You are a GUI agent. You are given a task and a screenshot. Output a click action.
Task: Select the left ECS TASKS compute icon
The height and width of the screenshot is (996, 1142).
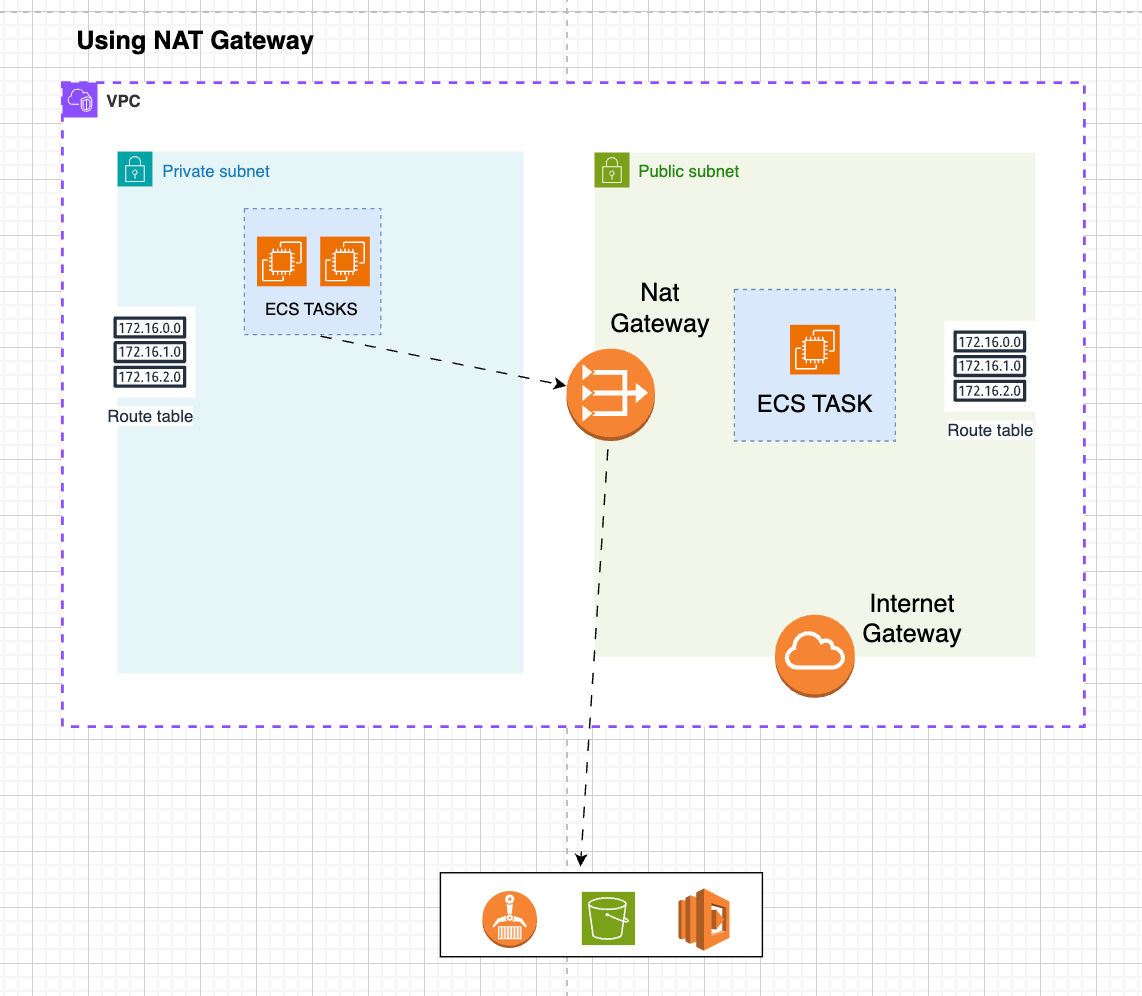(x=282, y=261)
